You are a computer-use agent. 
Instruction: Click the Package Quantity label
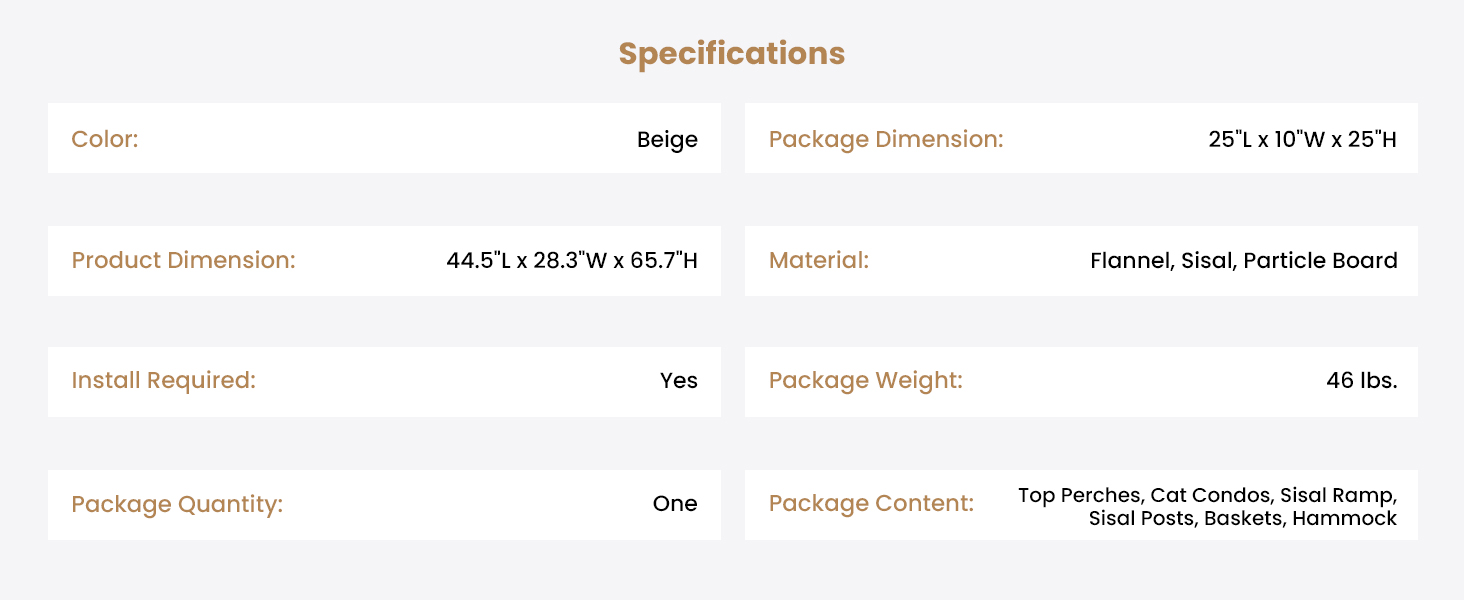(177, 504)
